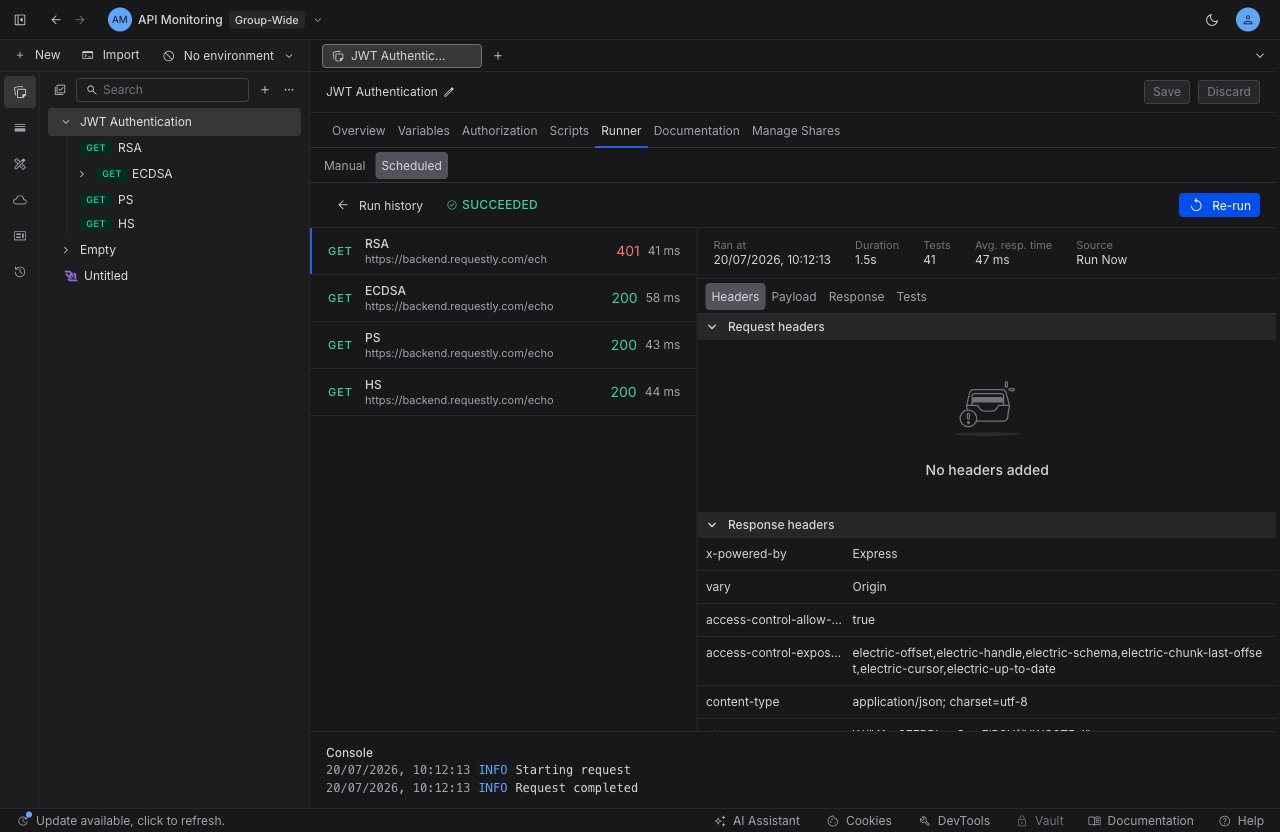Select the ECDSA 200 run result

point(503,298)
